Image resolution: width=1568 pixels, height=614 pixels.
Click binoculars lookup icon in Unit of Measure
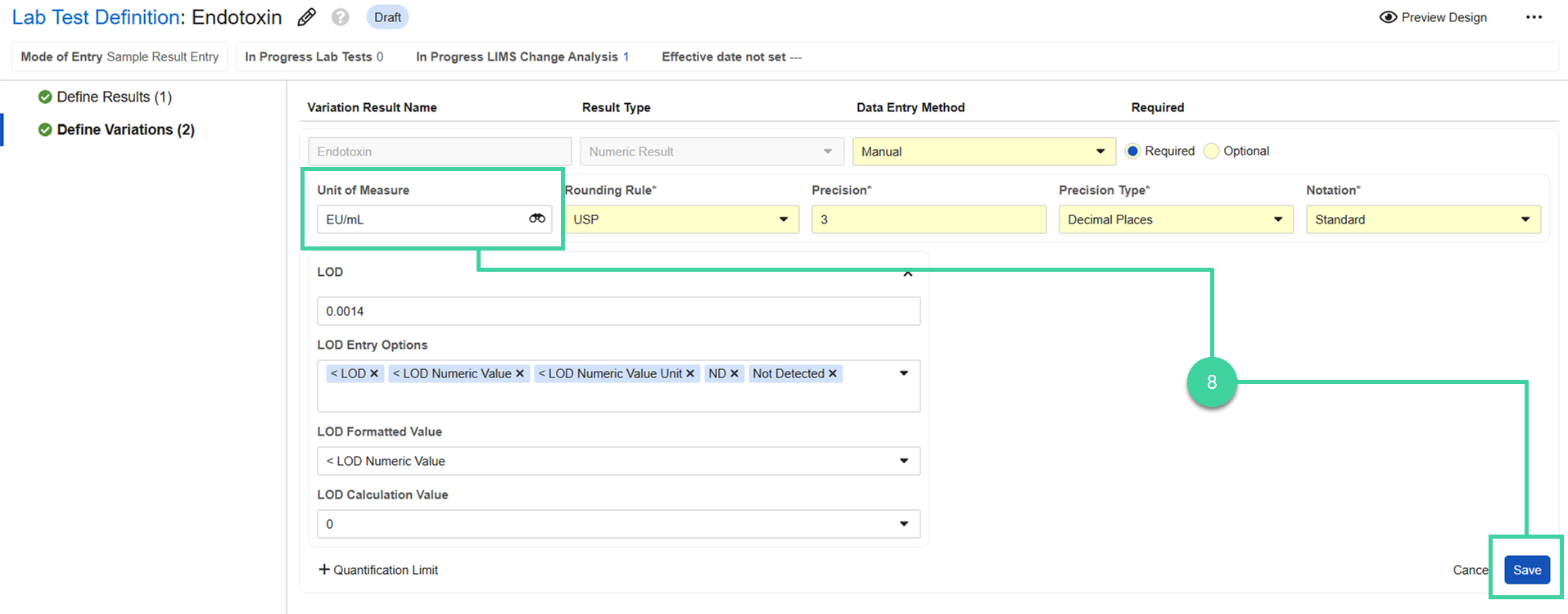click(537, 219)
